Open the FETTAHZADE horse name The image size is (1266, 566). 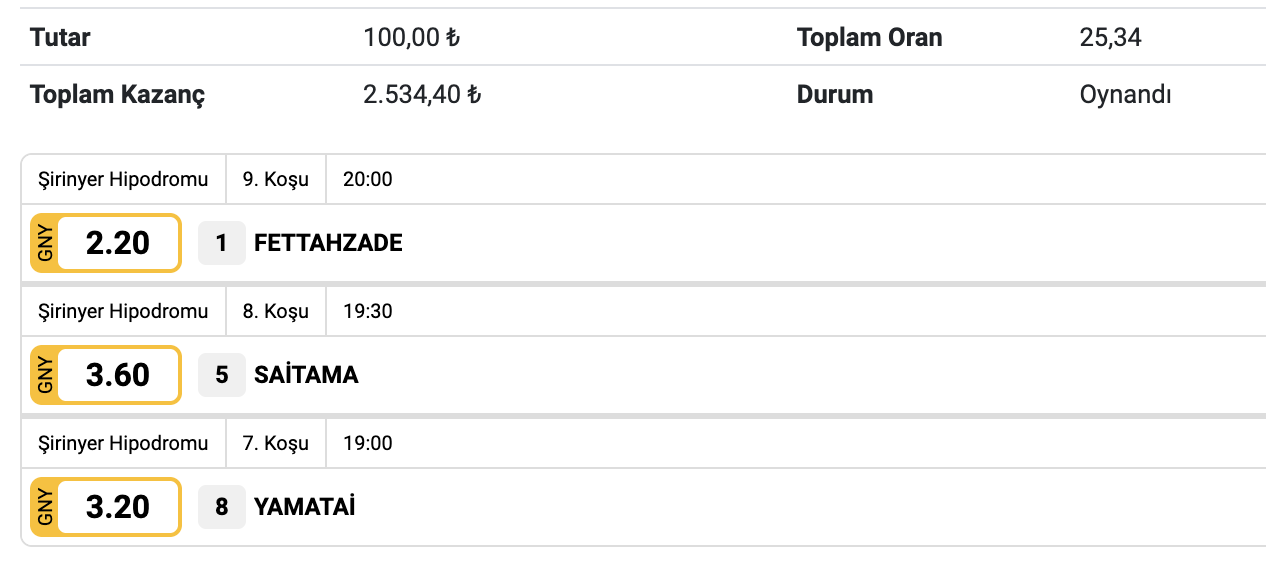pos(328,243)
